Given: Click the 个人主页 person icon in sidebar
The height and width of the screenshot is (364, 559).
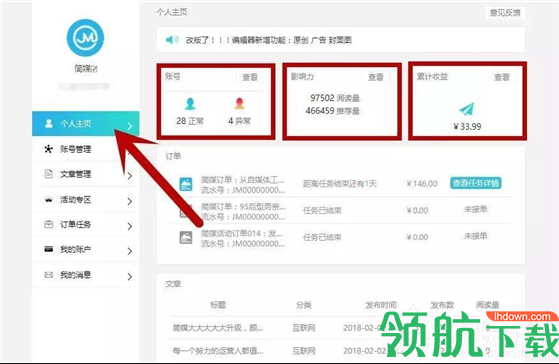Looking at the screenshot, I should point(49,123).
